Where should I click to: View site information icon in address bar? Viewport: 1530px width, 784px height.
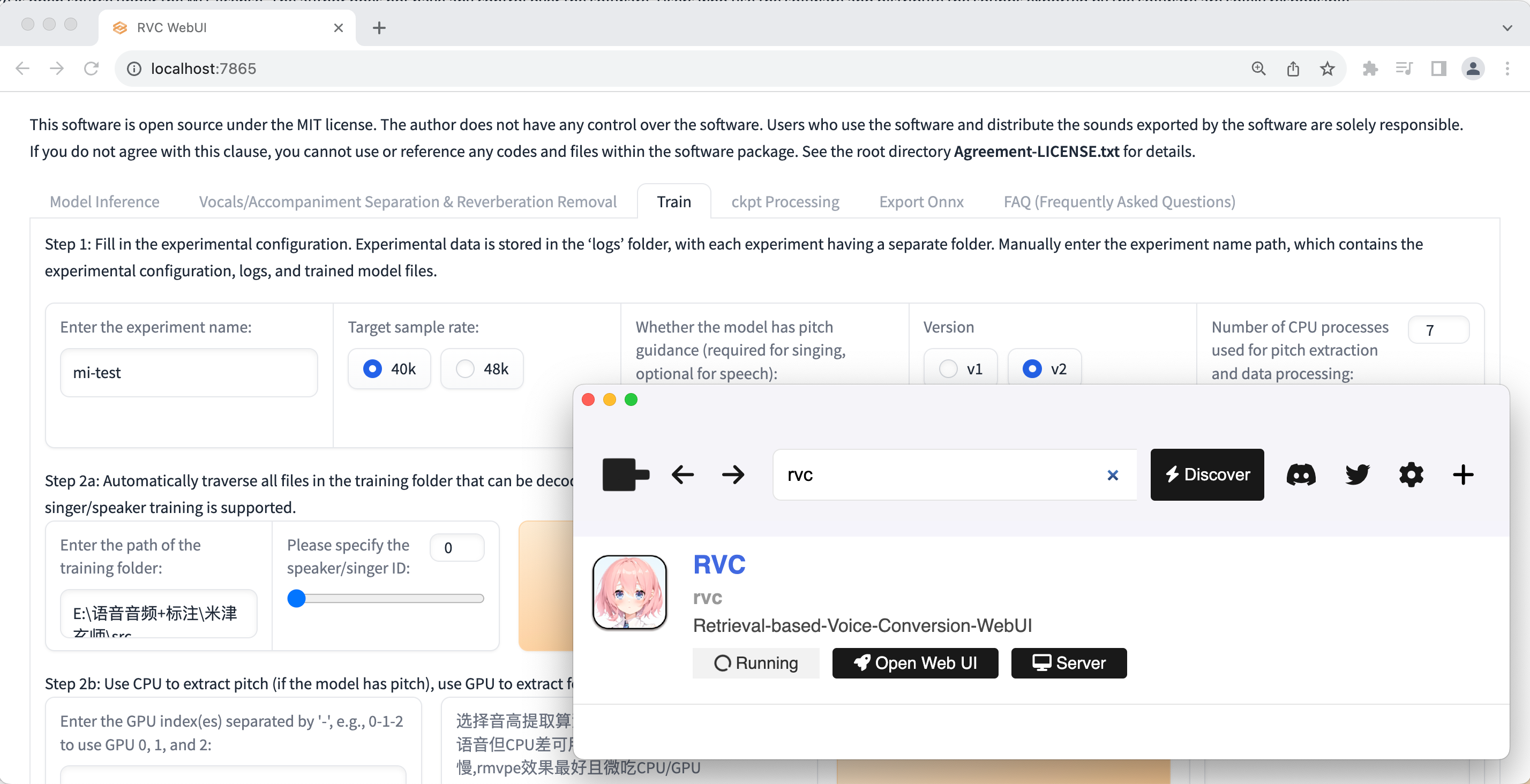[x=134, y=69]
